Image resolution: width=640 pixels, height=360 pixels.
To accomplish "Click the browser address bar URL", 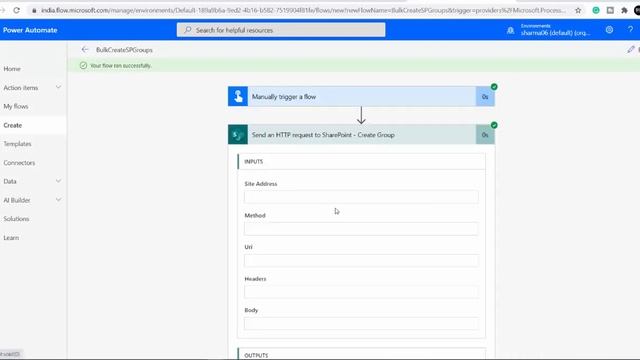I will tap(303, 10).
